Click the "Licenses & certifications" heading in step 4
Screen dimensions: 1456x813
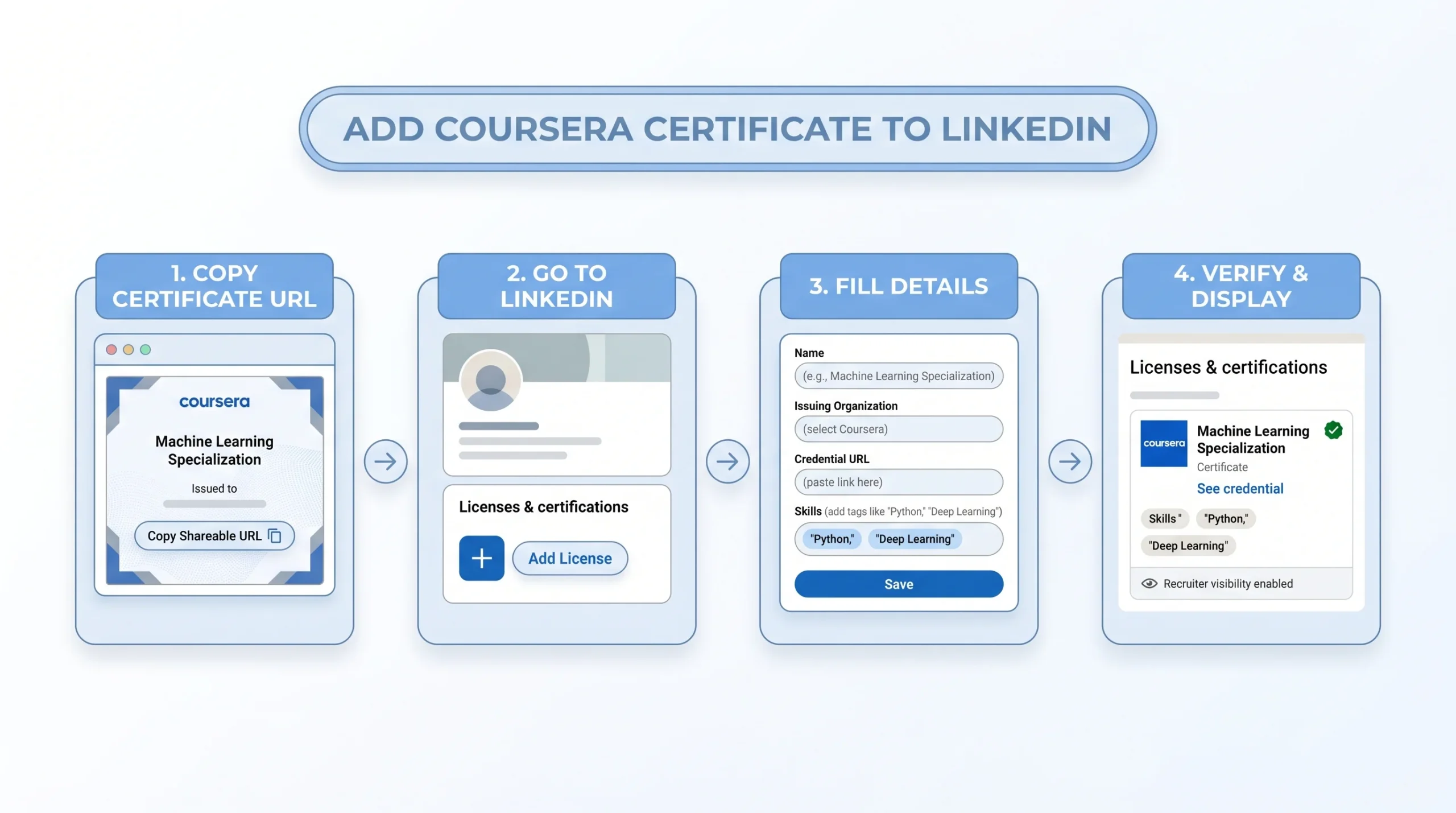click(1228, 368)
